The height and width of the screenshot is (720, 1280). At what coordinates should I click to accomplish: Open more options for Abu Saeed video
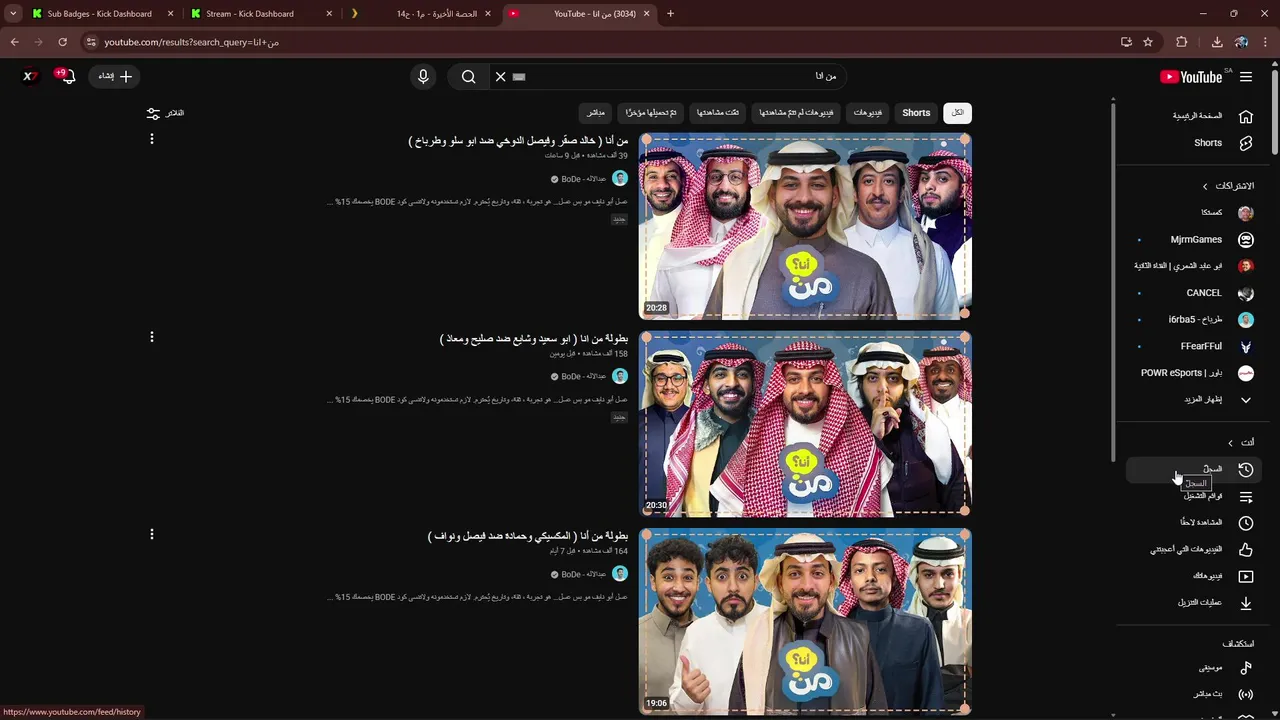pos(152,337)
